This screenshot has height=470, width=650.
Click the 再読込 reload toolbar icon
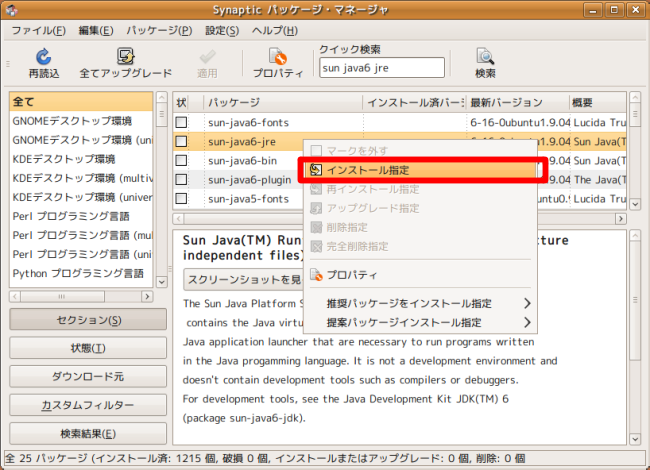tap(43, 62)
